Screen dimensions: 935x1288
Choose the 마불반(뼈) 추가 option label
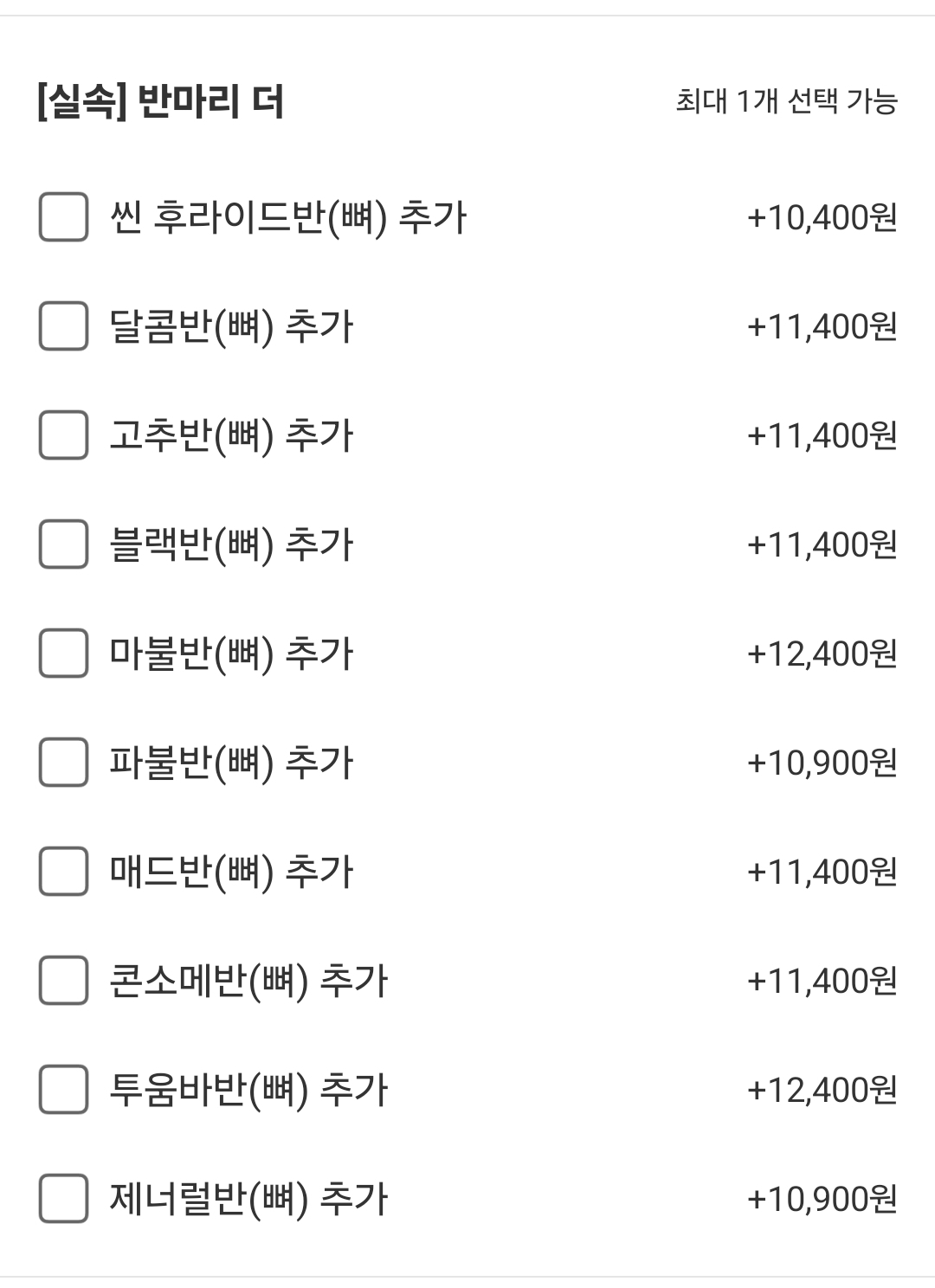[231, 654]
